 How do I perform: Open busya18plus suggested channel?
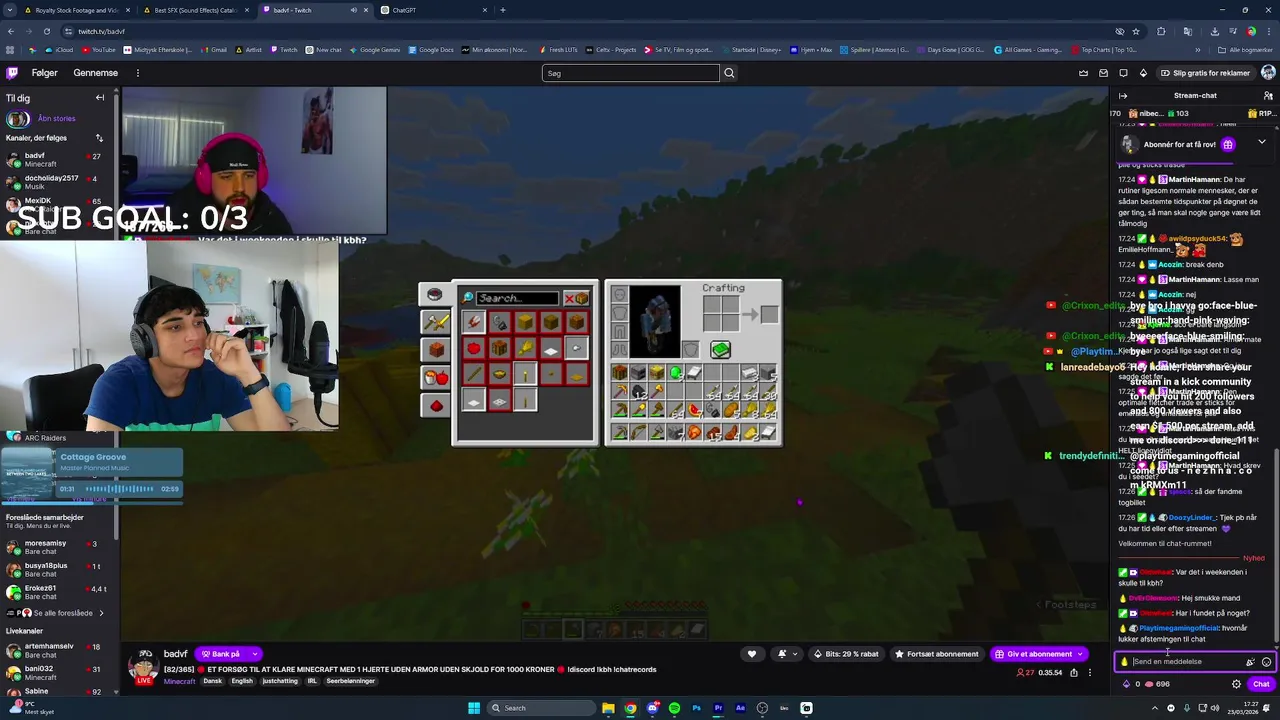coord(56,569)
